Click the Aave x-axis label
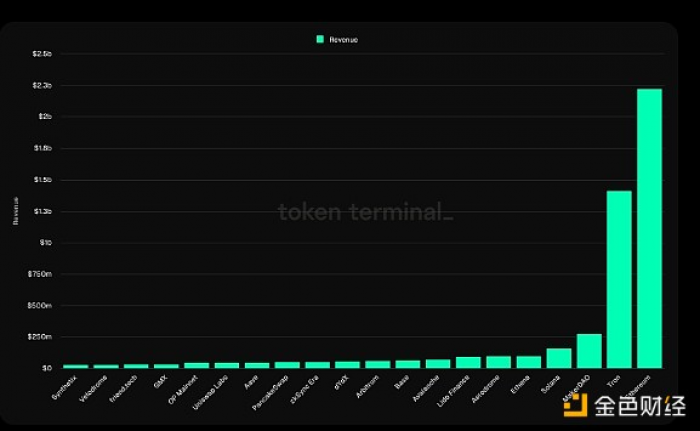The height and width of the screenshot is (431, 700). (x=251, y=382)
